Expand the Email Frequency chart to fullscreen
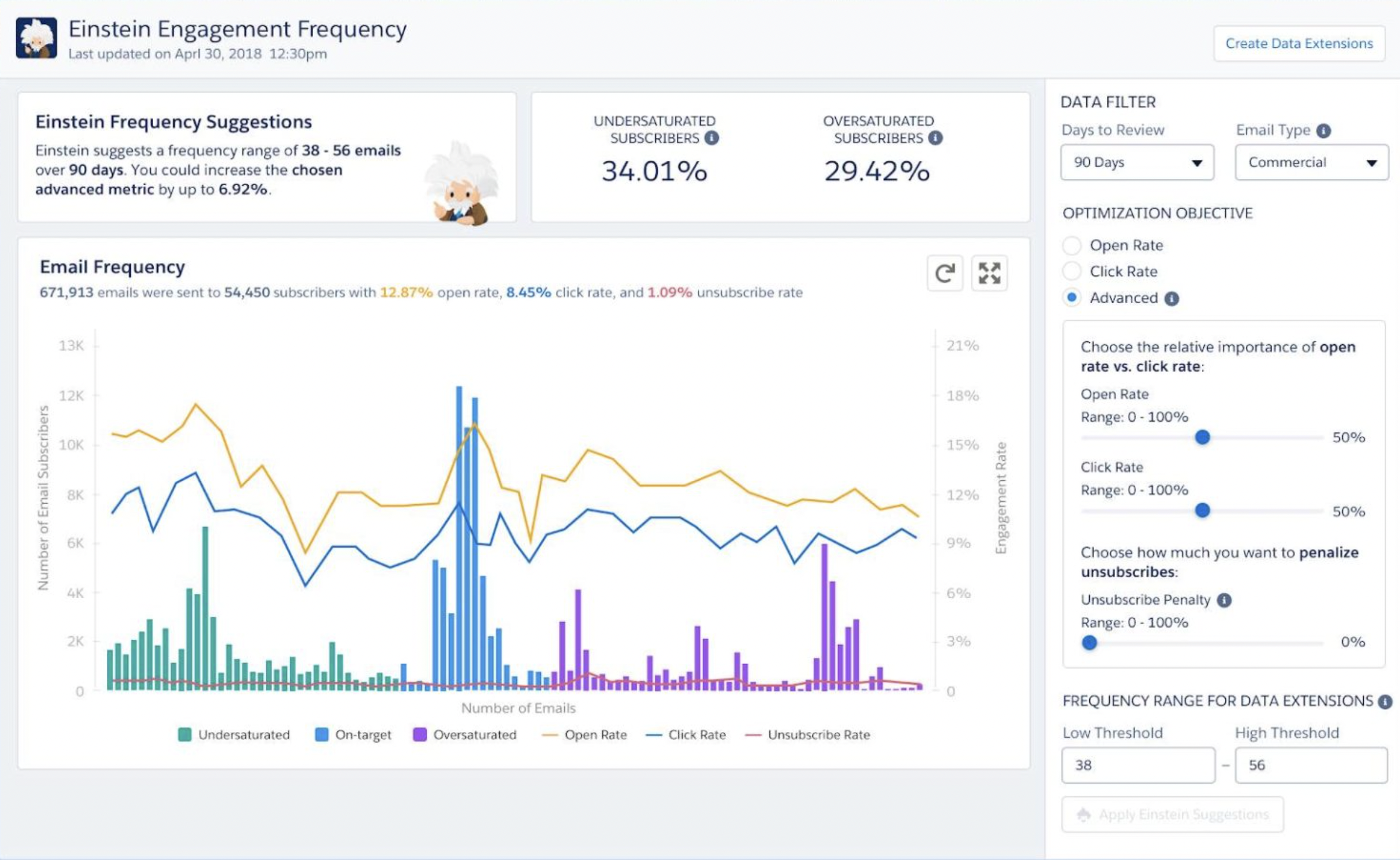The width and height of the screenshot is (1400, 860). tap(989, 273)
